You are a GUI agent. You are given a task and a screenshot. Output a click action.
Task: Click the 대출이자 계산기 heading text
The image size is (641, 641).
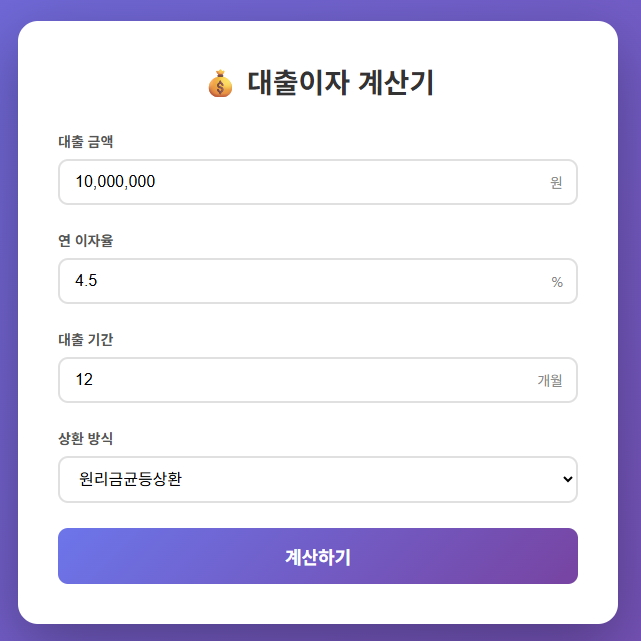[x=340, y=84]
